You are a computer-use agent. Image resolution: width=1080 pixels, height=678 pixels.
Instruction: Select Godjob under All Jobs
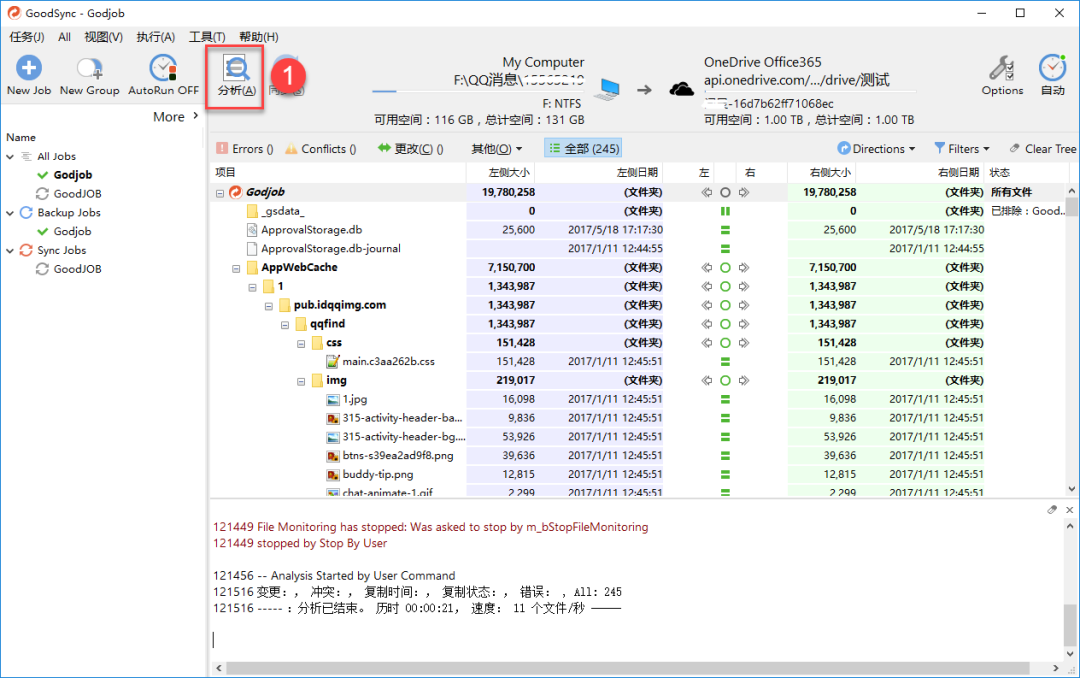click(x=72, y=175)
